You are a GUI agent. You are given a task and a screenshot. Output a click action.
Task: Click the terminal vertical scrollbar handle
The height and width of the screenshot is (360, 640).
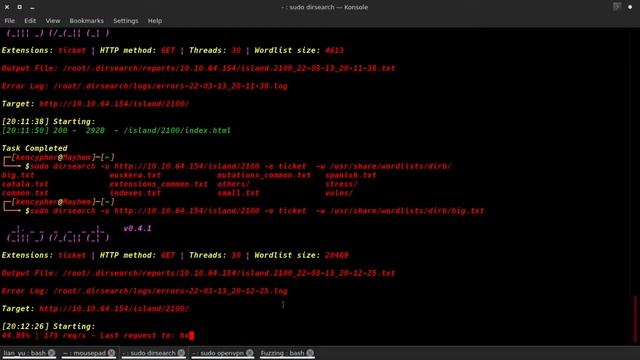tap(635, 319)
